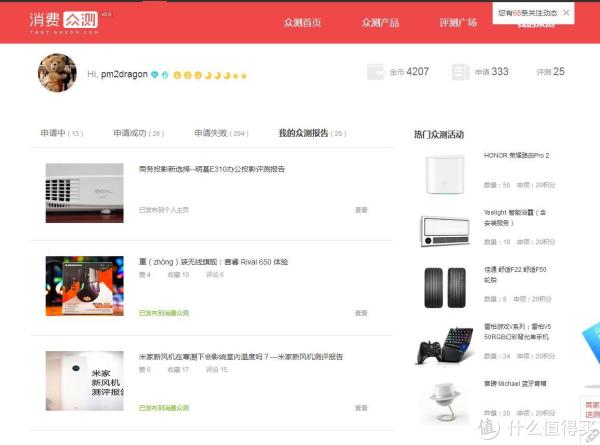
Task: Click the 米家新风机 report comments count 15
Action: point(217,370)
